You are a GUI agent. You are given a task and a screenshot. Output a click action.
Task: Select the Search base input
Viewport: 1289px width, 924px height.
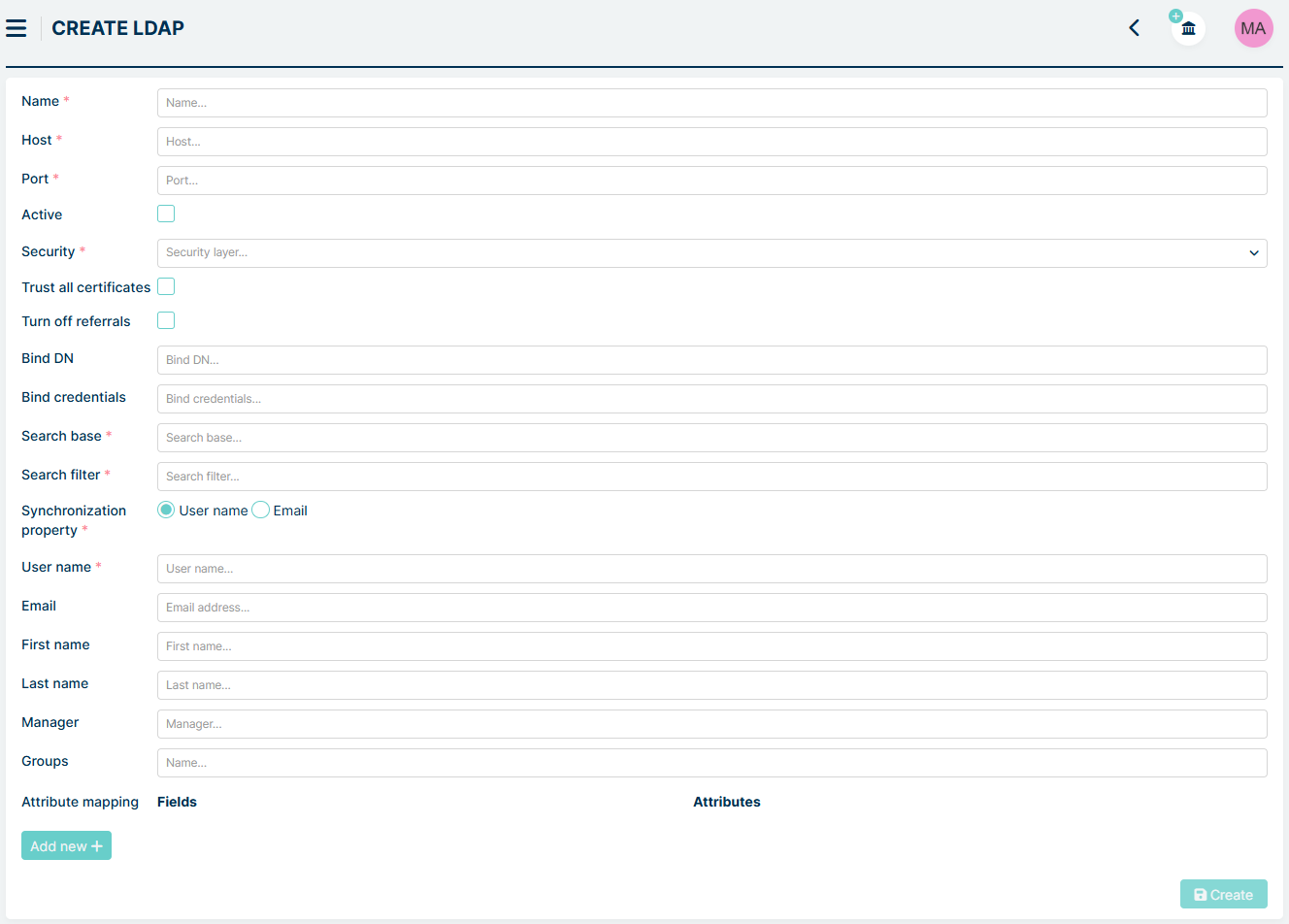pos(711,438)
